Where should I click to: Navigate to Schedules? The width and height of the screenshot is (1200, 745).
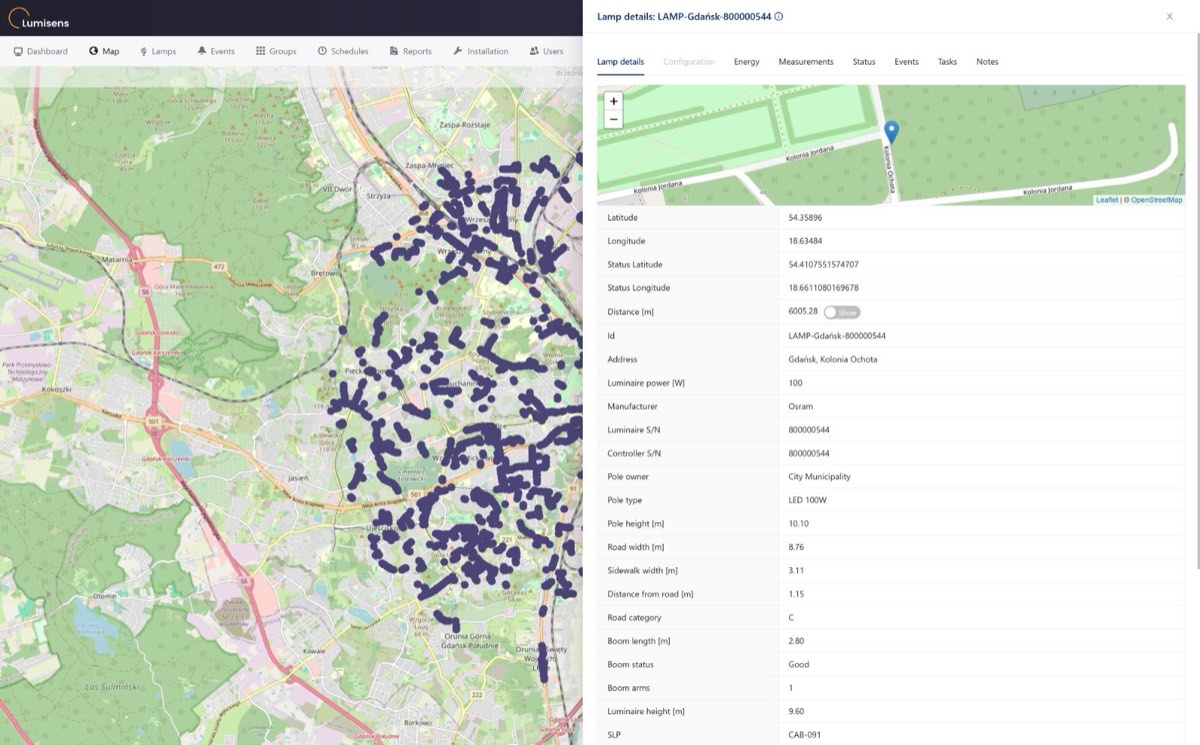tap(343, 51)
